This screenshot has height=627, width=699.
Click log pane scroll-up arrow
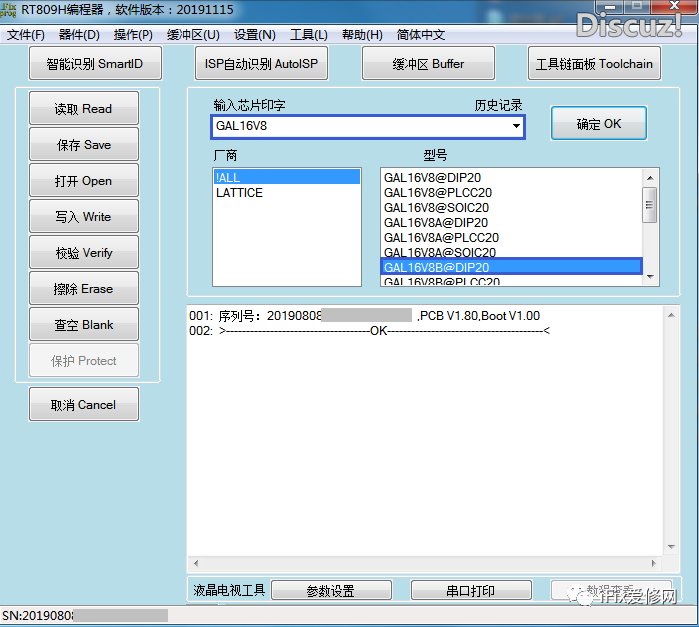(671, 315)
